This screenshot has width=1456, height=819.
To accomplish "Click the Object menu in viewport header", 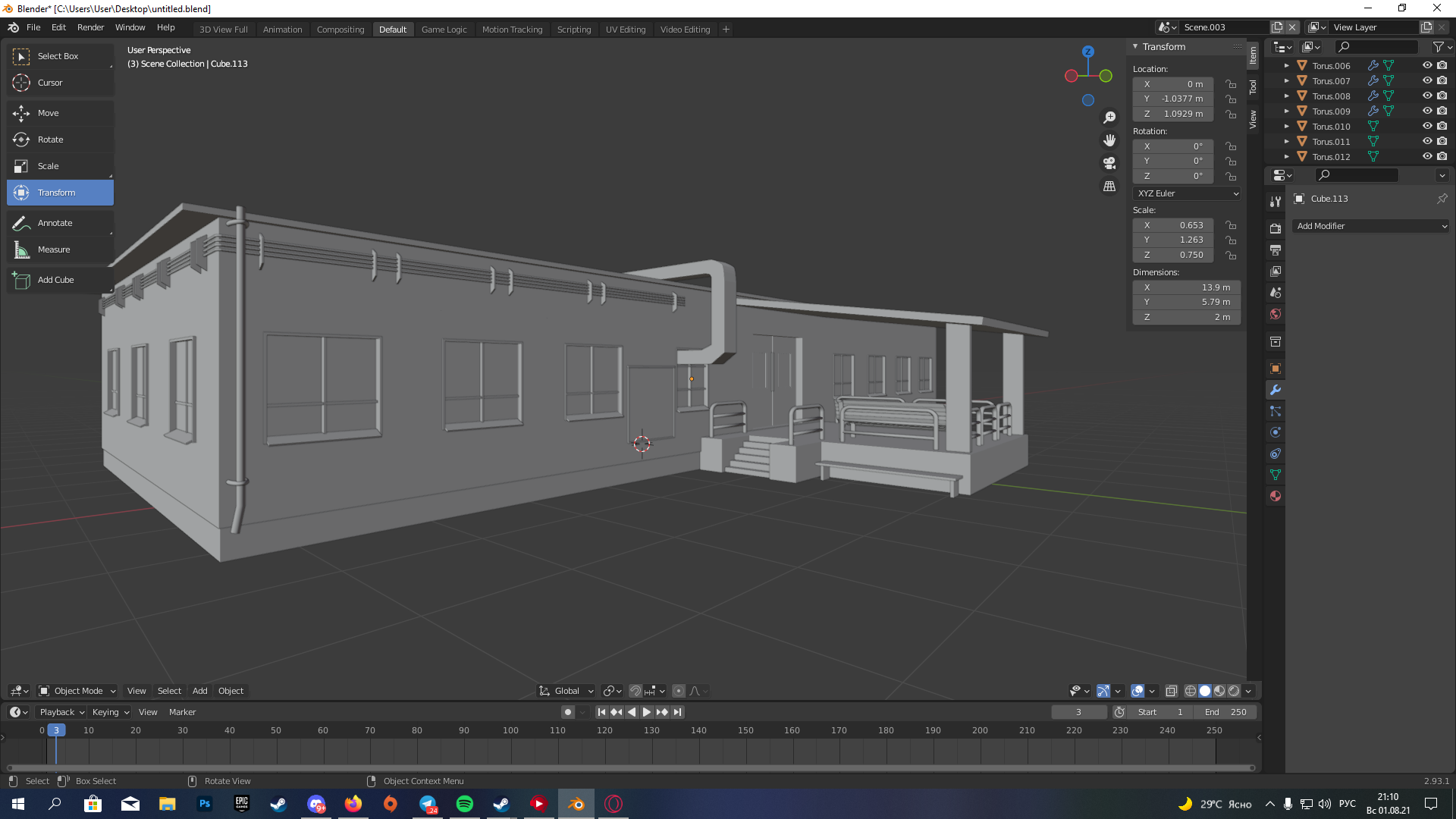I will pyautogui.click(x=231, y=691).
